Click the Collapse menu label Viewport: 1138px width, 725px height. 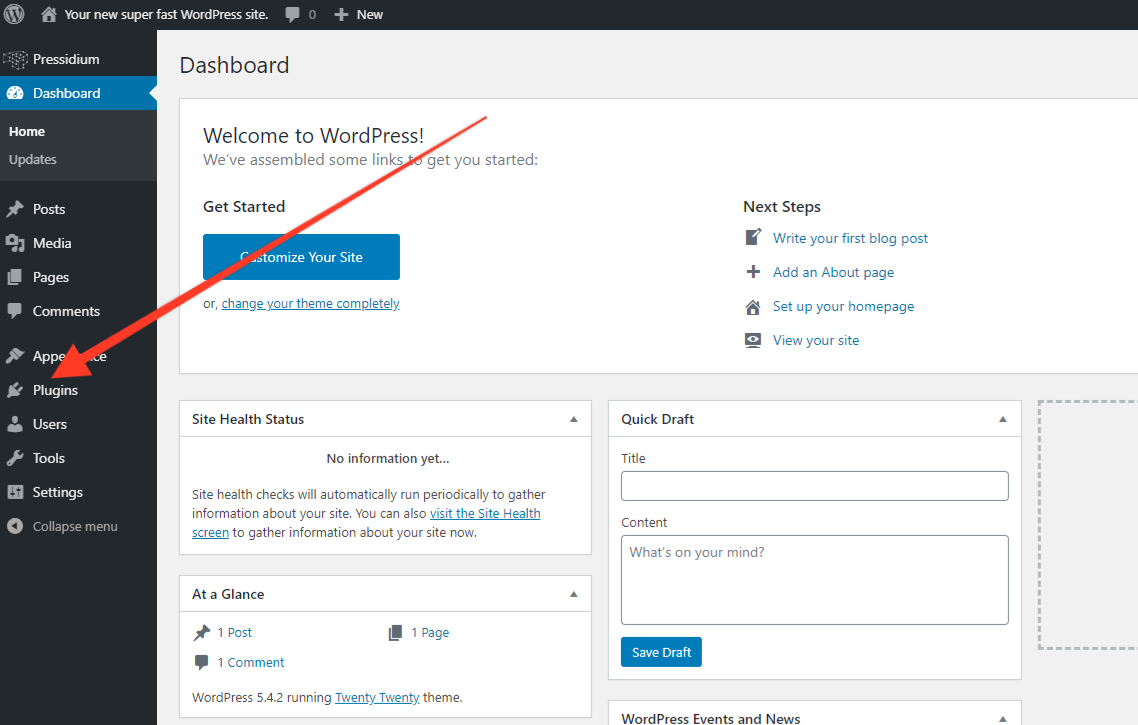point(75,527)
